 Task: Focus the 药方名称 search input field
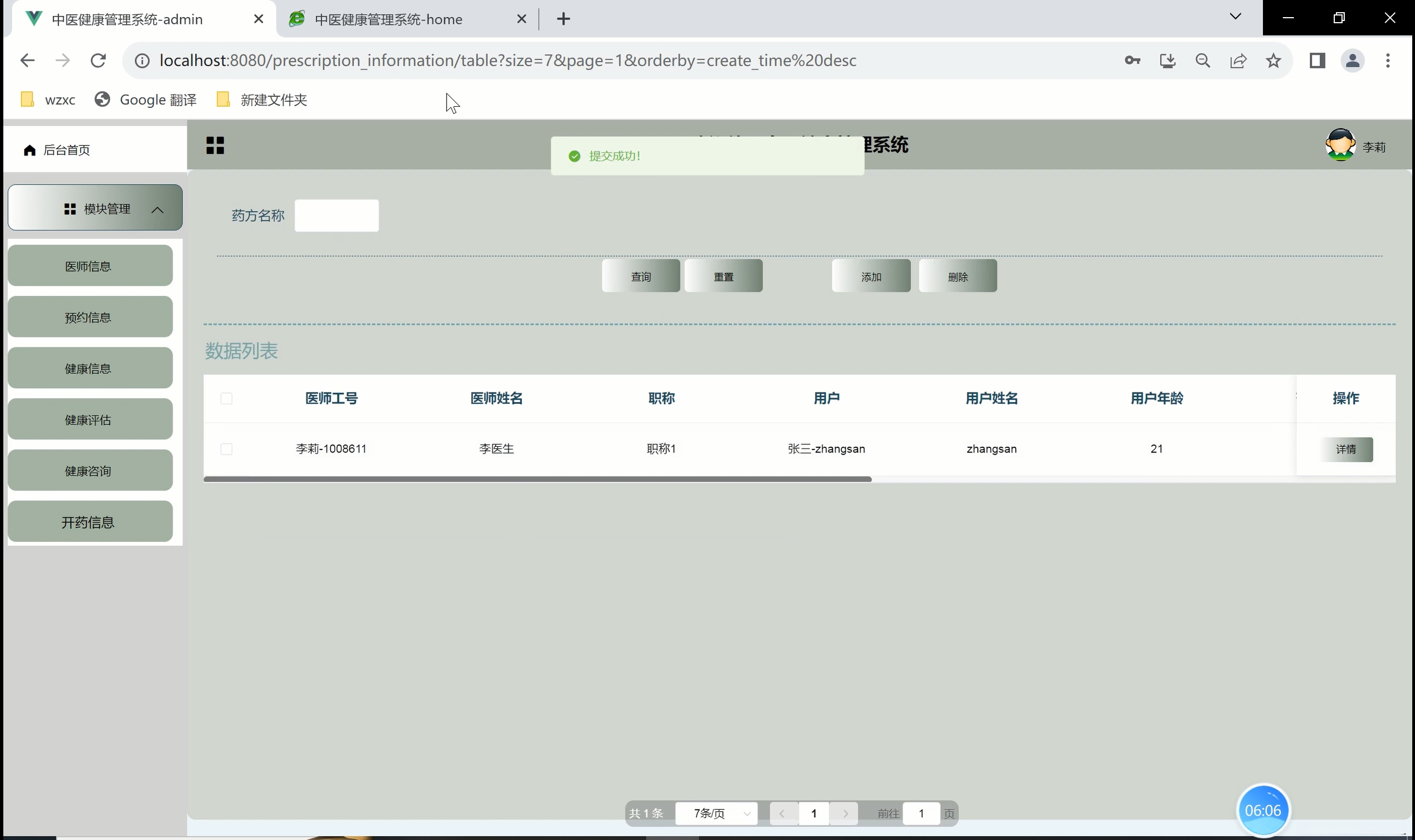point(336,216)
